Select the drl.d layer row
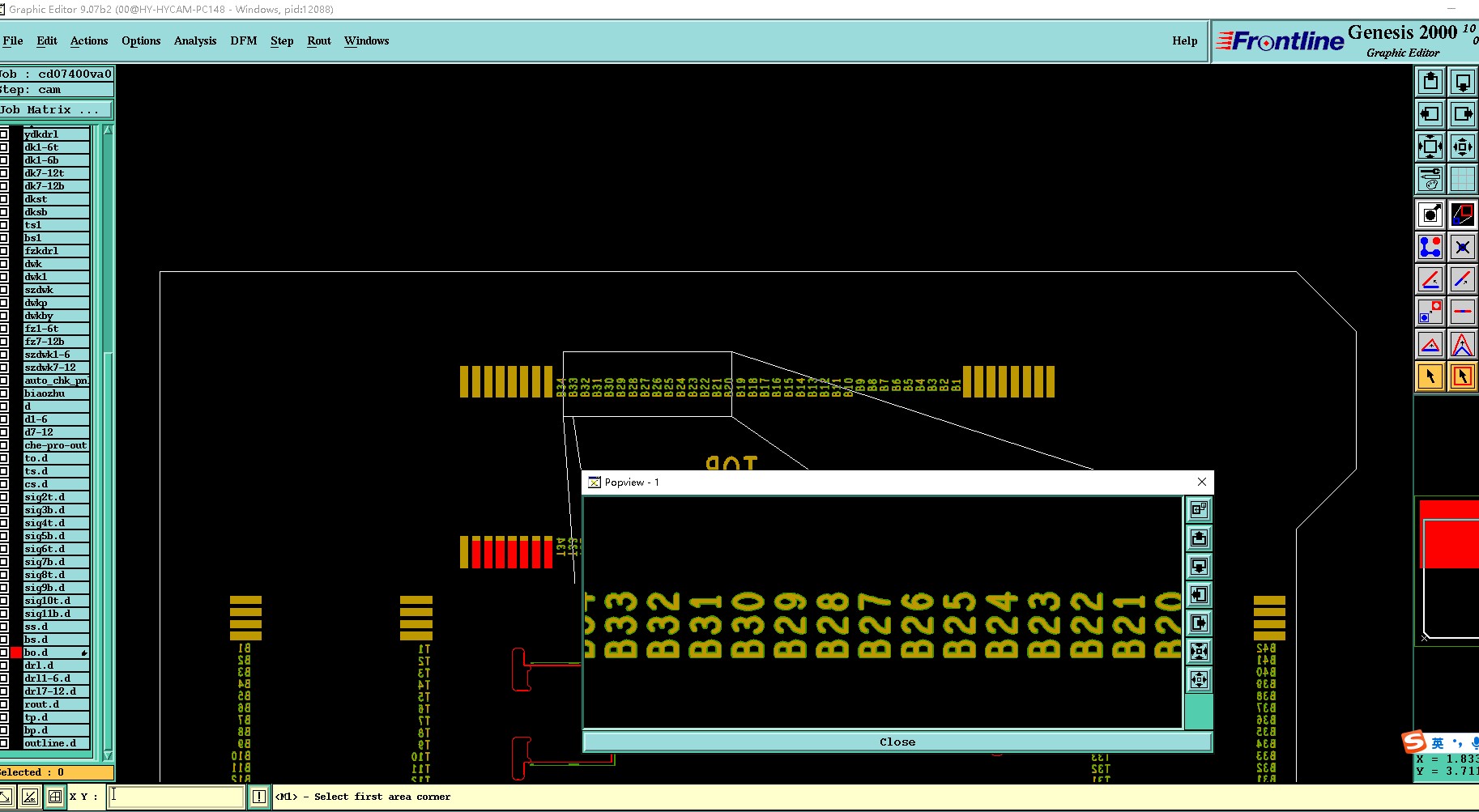The height and width of the screenshot is (812, 1479). click(56, 665)
